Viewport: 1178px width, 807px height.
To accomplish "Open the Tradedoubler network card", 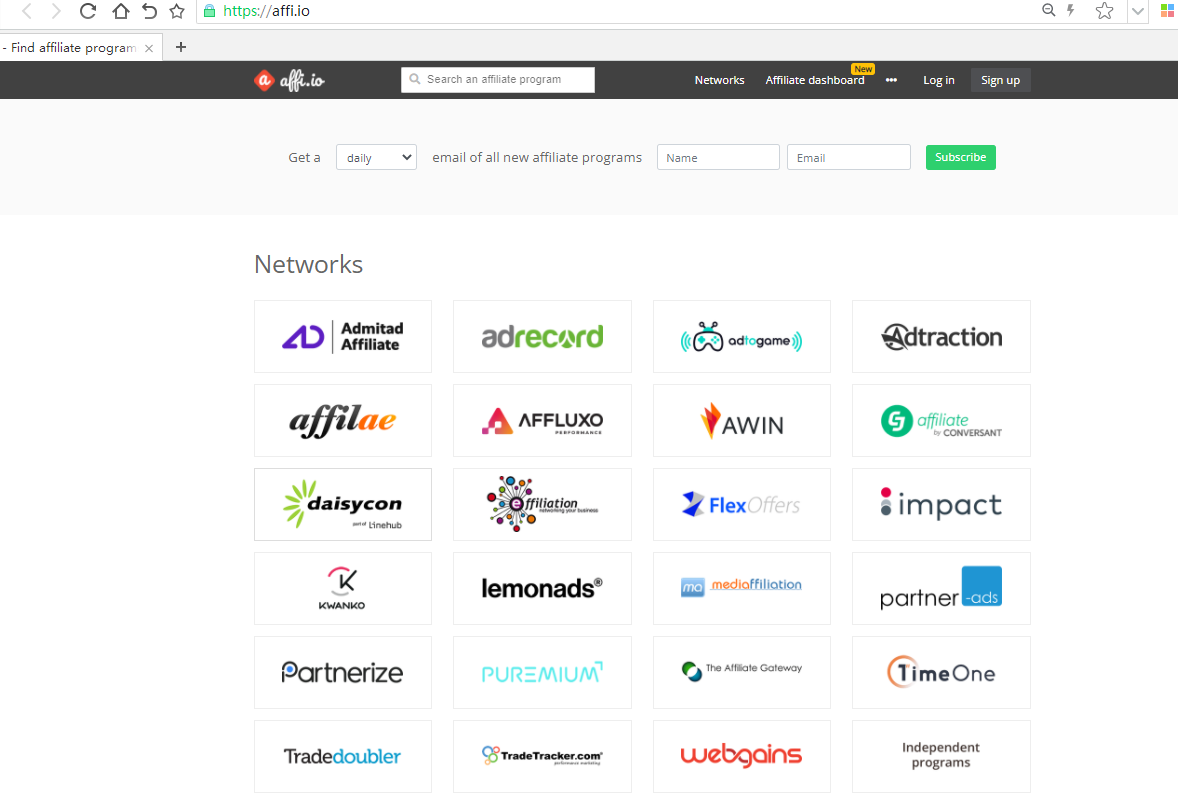I will click(343, 757).
